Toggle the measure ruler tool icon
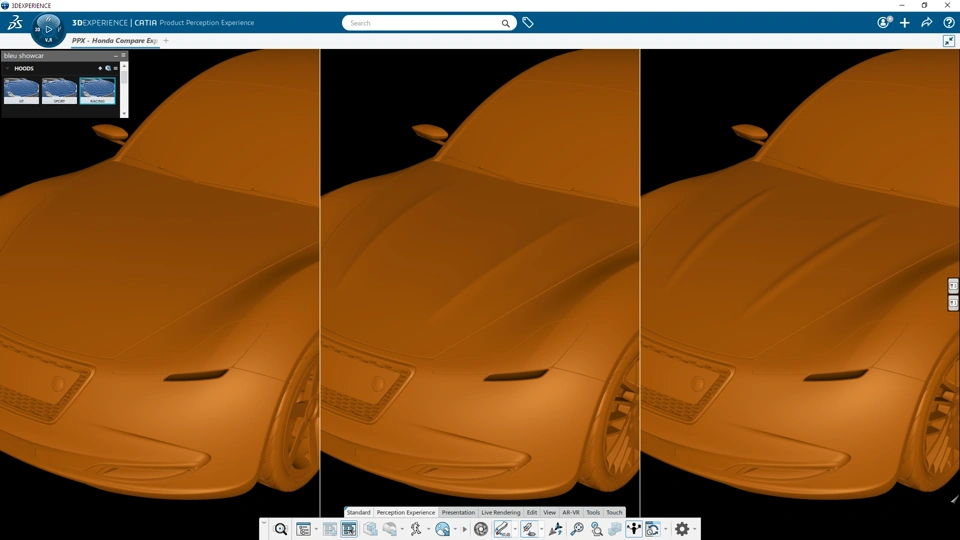Image resolution: width=960 pixels, height=540 pixels. point(503,529)
